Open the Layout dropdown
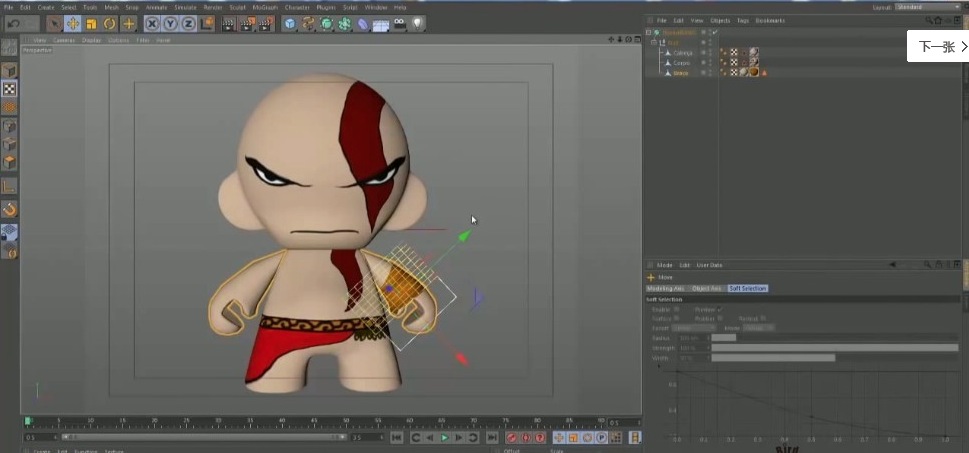 tap(926, 7)
